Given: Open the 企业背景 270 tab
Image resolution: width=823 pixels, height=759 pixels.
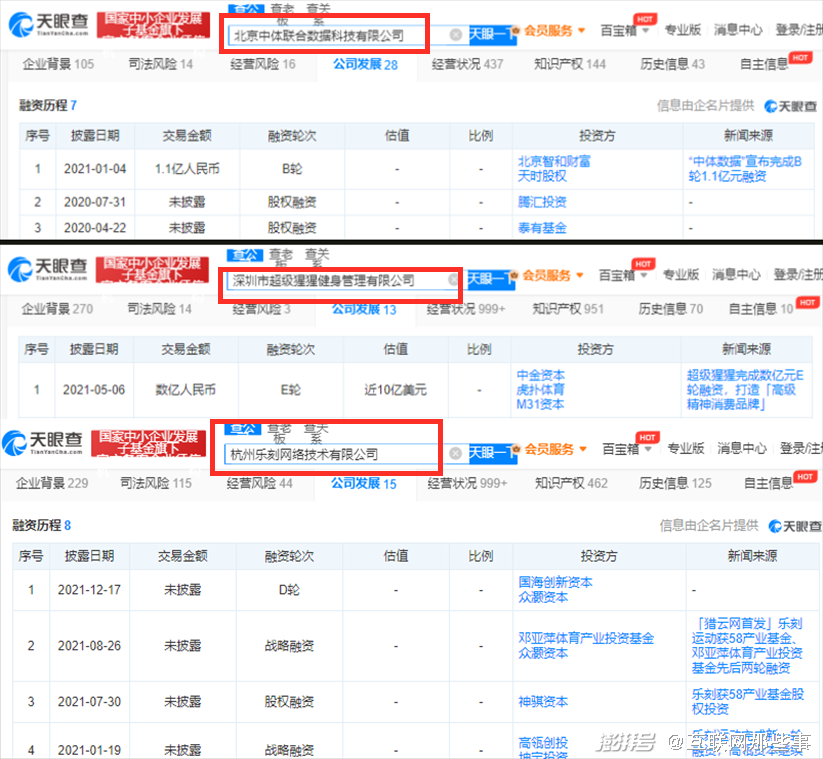Looking at the screenshot, I should click(x=57, y=309).
